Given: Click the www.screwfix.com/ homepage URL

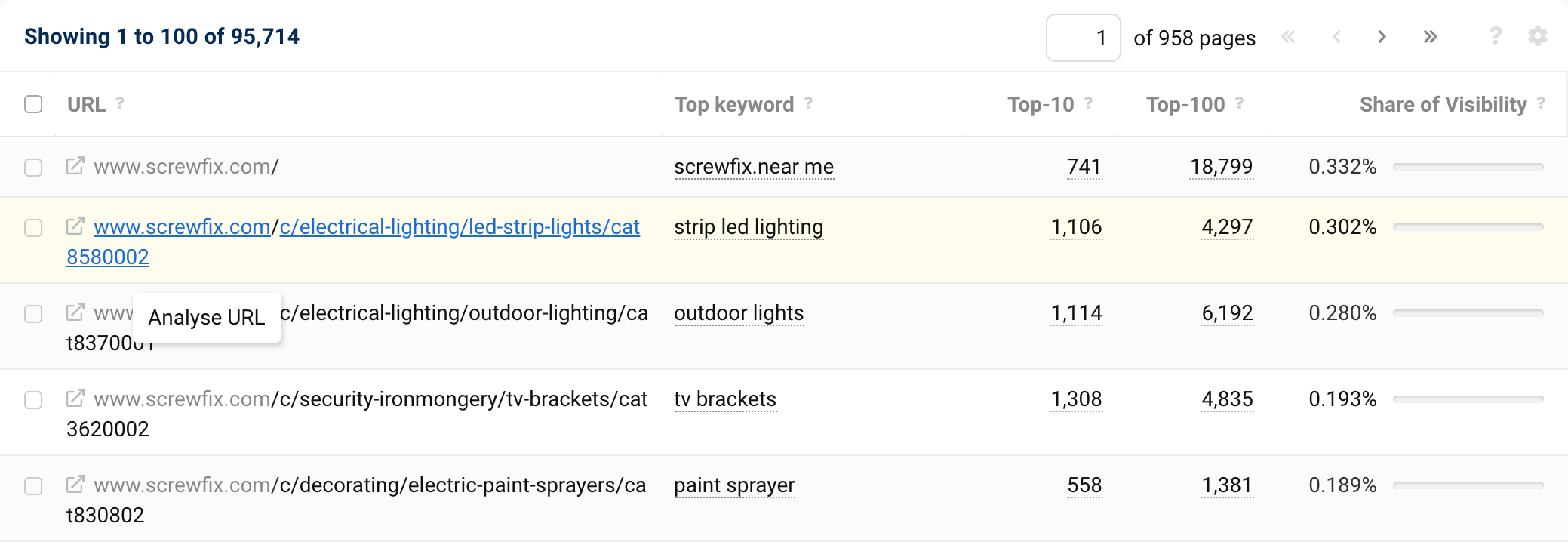Looking at the screenshot, I should [x=186, y=167].
